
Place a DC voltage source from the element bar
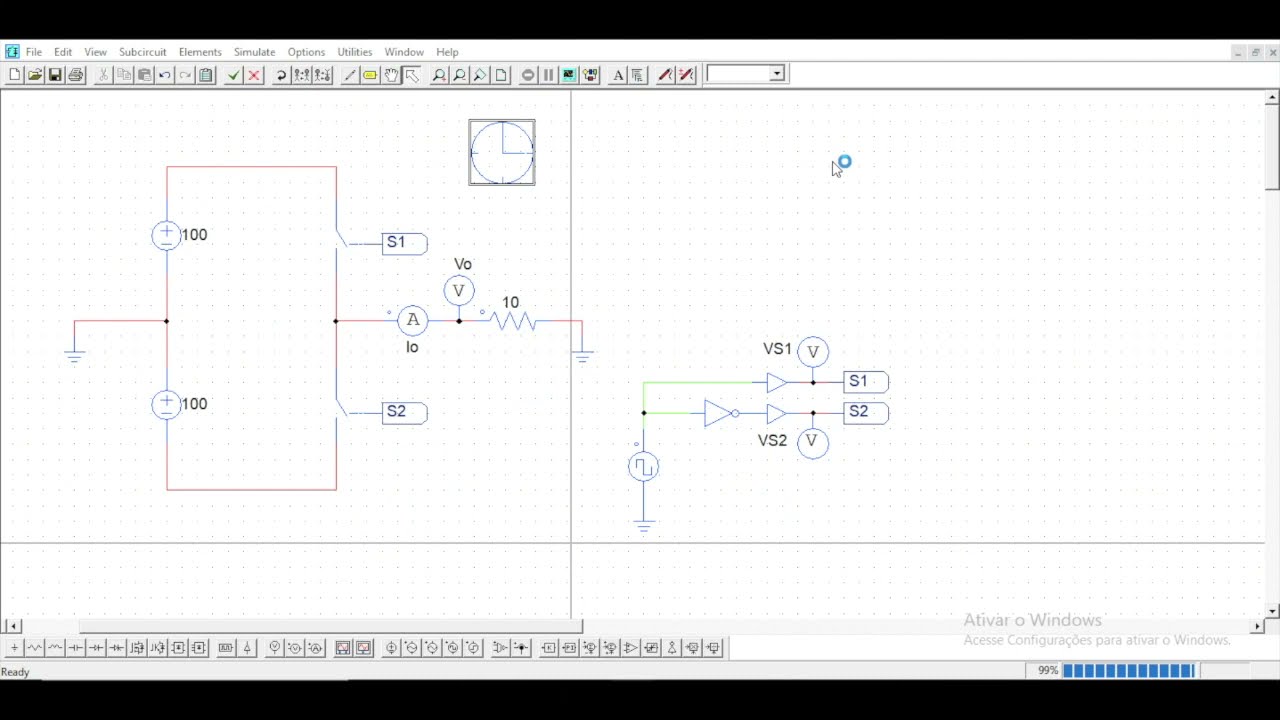(x=391, y=648)
